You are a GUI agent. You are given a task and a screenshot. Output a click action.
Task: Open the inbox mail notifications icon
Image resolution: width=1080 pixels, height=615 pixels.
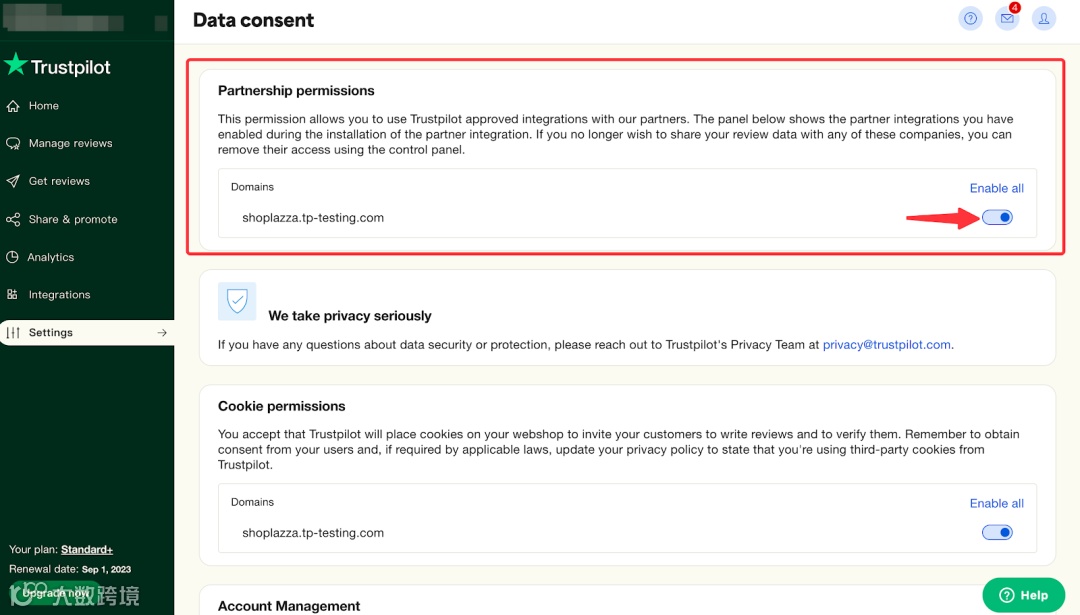1007,18
